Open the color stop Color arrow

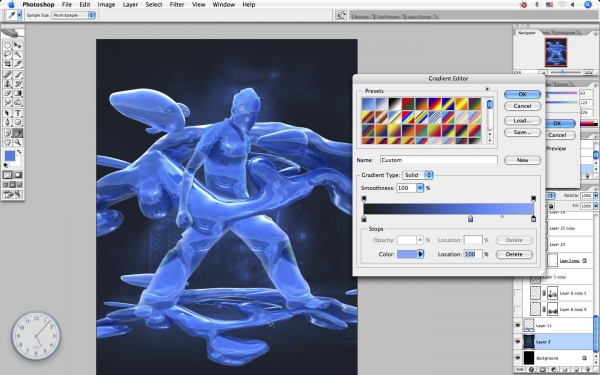(420, 254)
